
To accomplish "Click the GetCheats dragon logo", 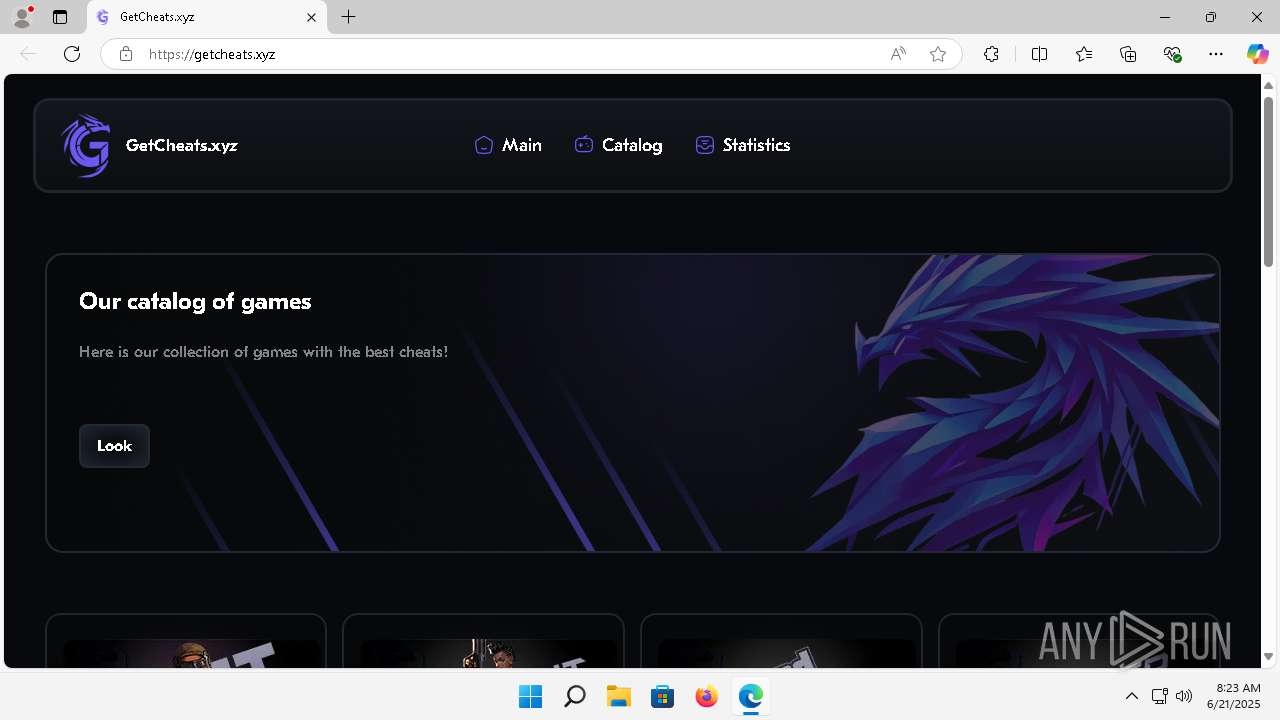I will 86,145.
